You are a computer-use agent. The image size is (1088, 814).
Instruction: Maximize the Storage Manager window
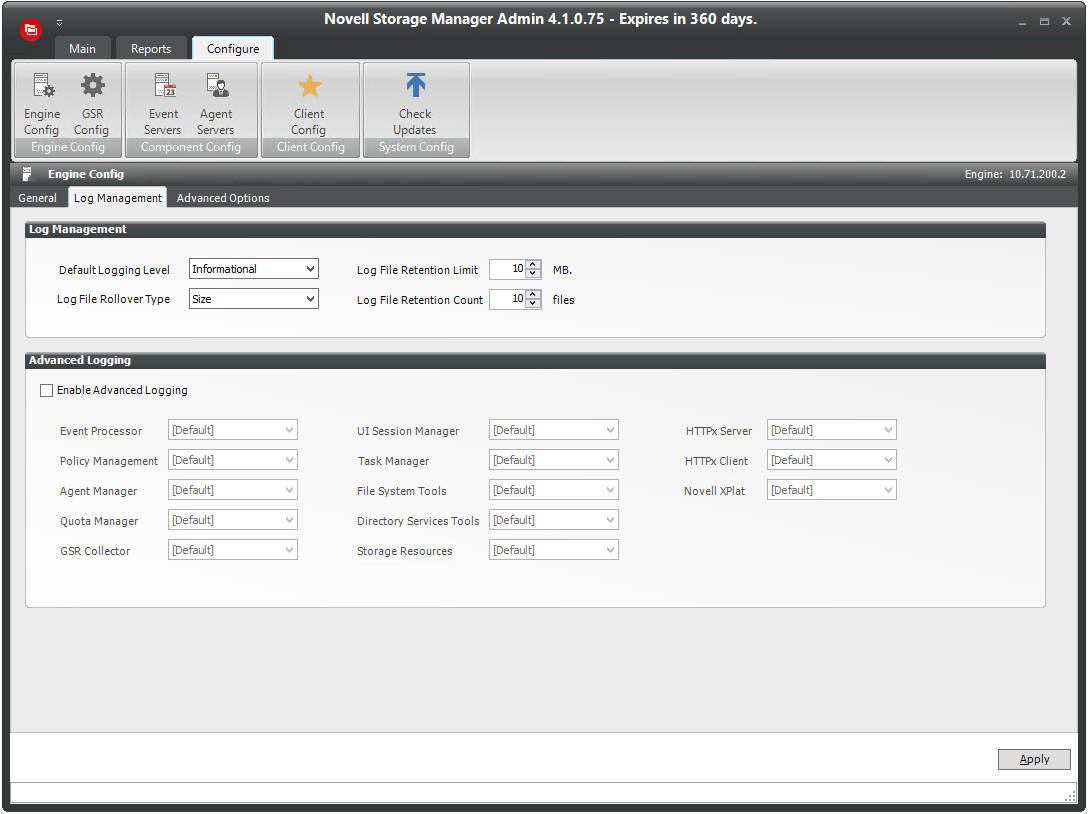tap(1044, 22)
